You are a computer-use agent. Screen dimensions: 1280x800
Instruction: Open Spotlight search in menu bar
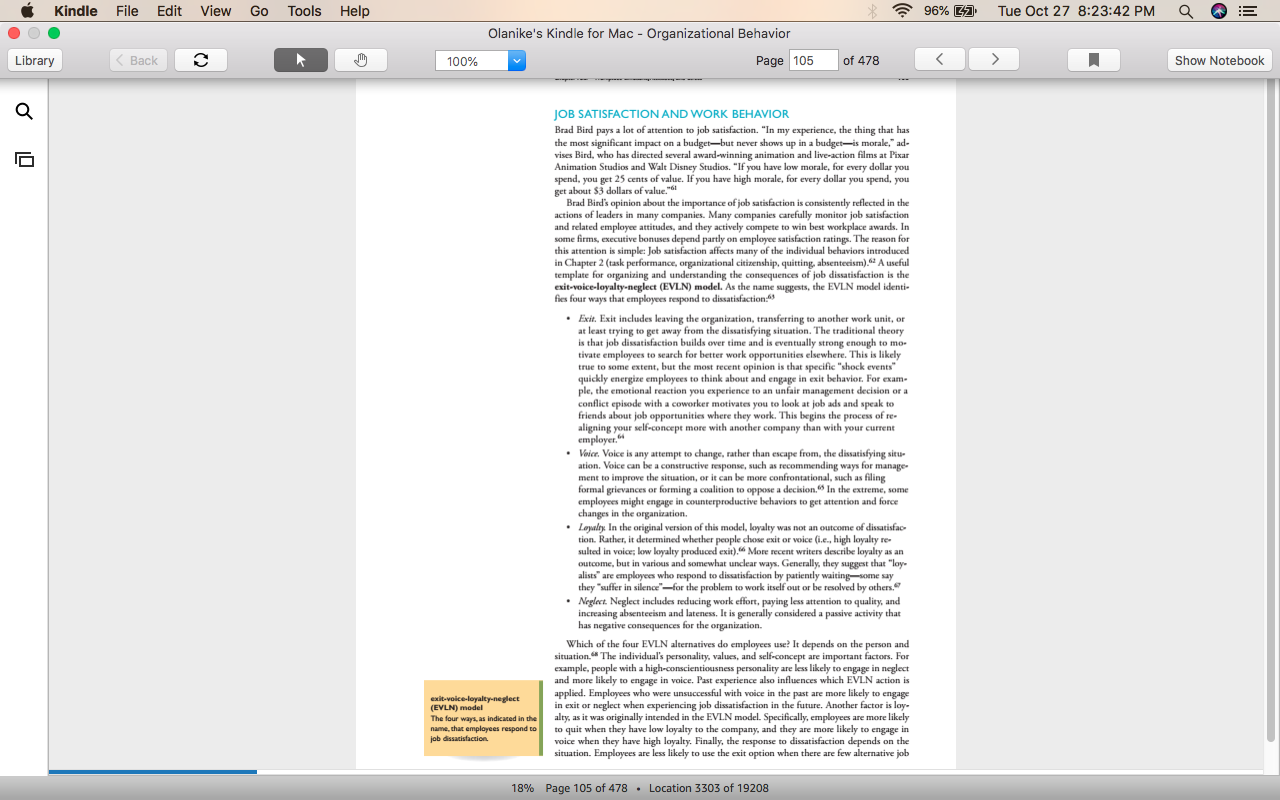(x=1186, y=11)
